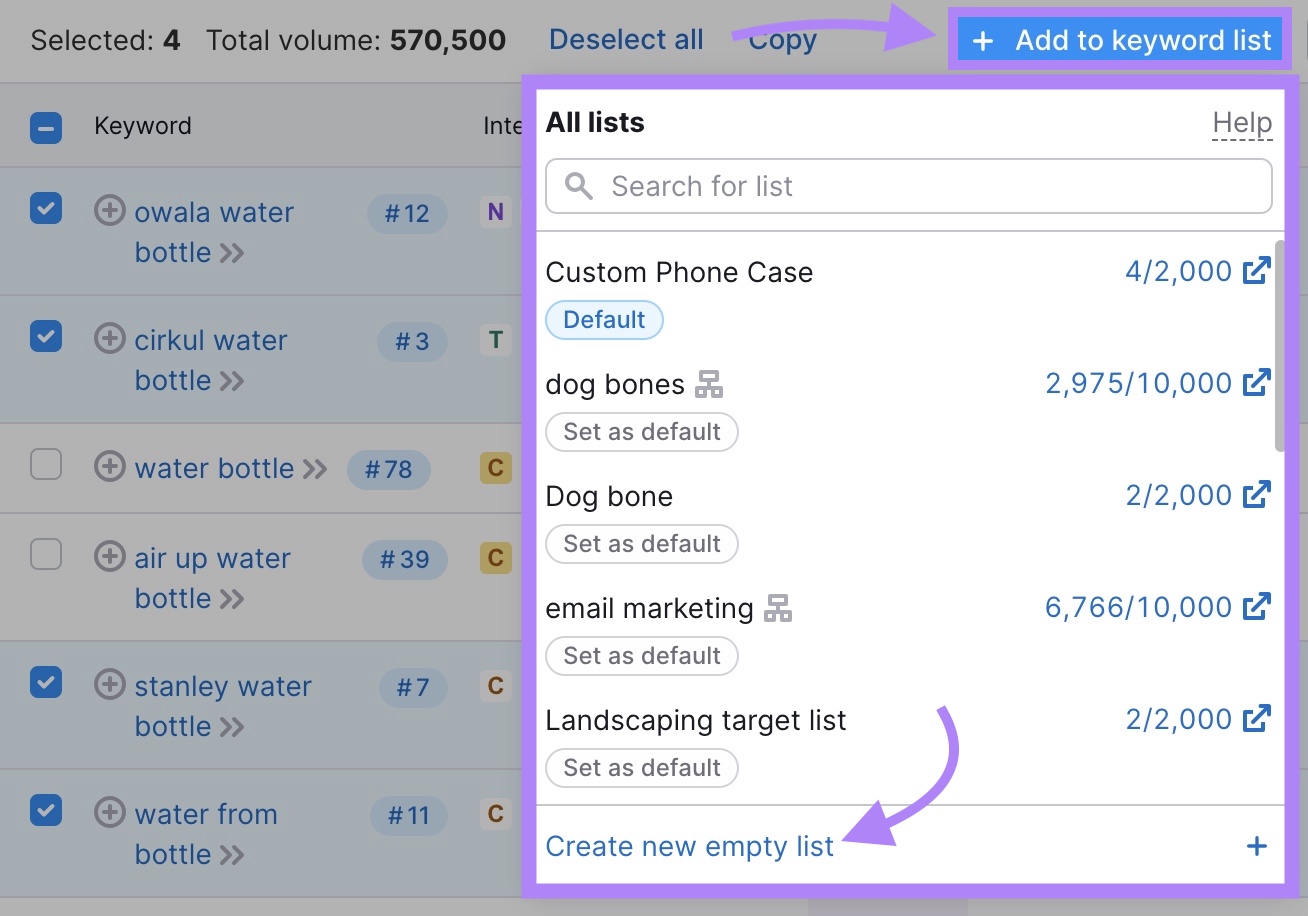
Task: Click the external link icon for Dog bone
Action: click(x=1258, y=494)
